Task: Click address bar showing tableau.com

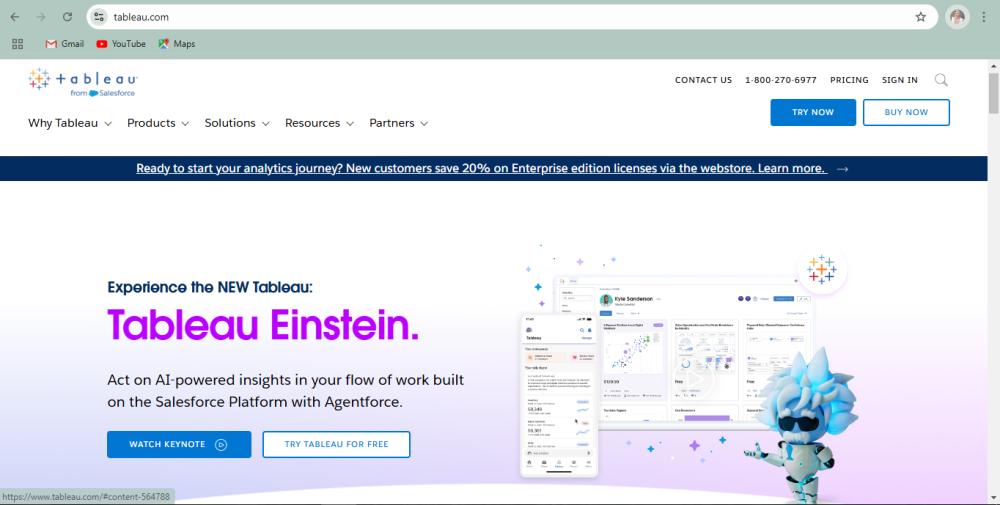Action: coord(510,17)
